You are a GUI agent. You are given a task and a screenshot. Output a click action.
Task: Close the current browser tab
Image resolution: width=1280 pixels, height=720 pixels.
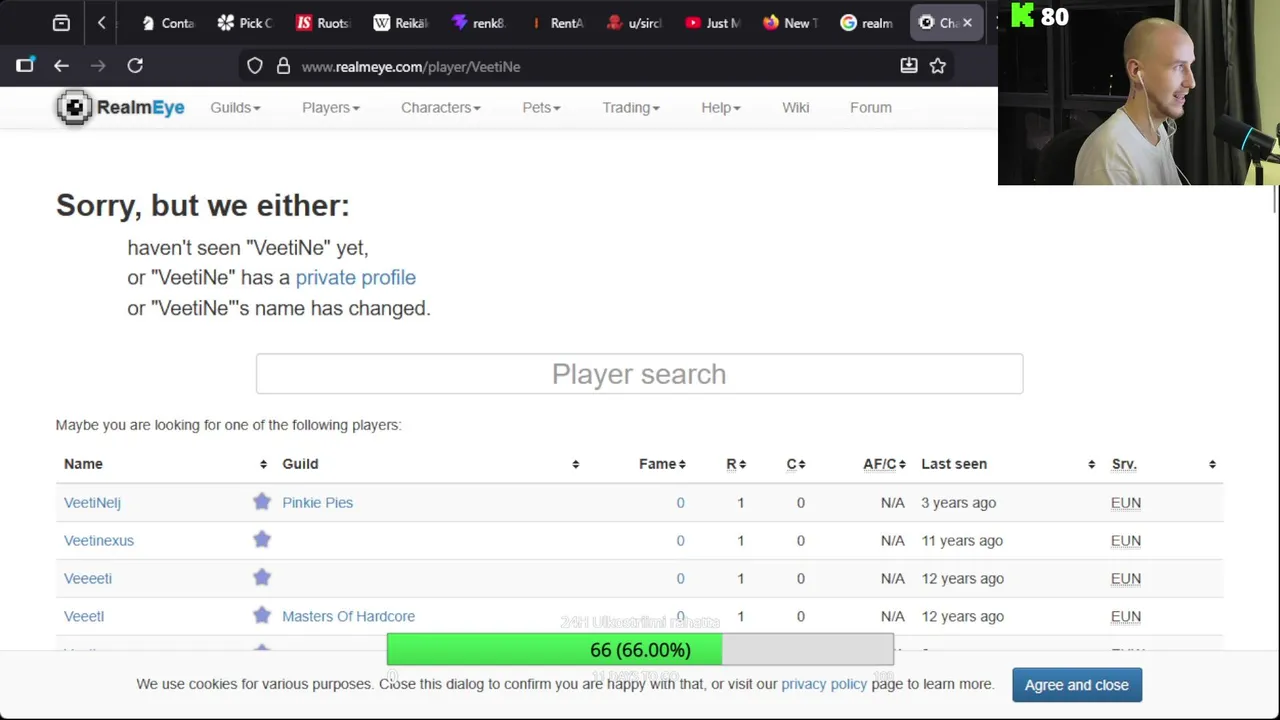click(967, 22)
